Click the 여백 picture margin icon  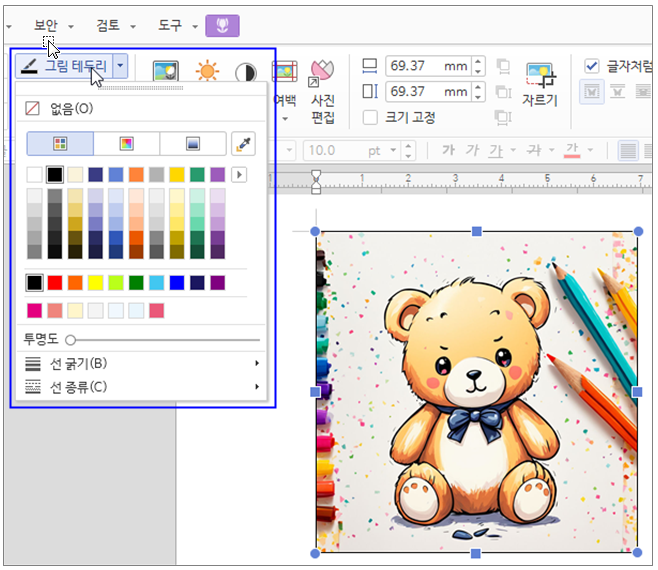285,71
